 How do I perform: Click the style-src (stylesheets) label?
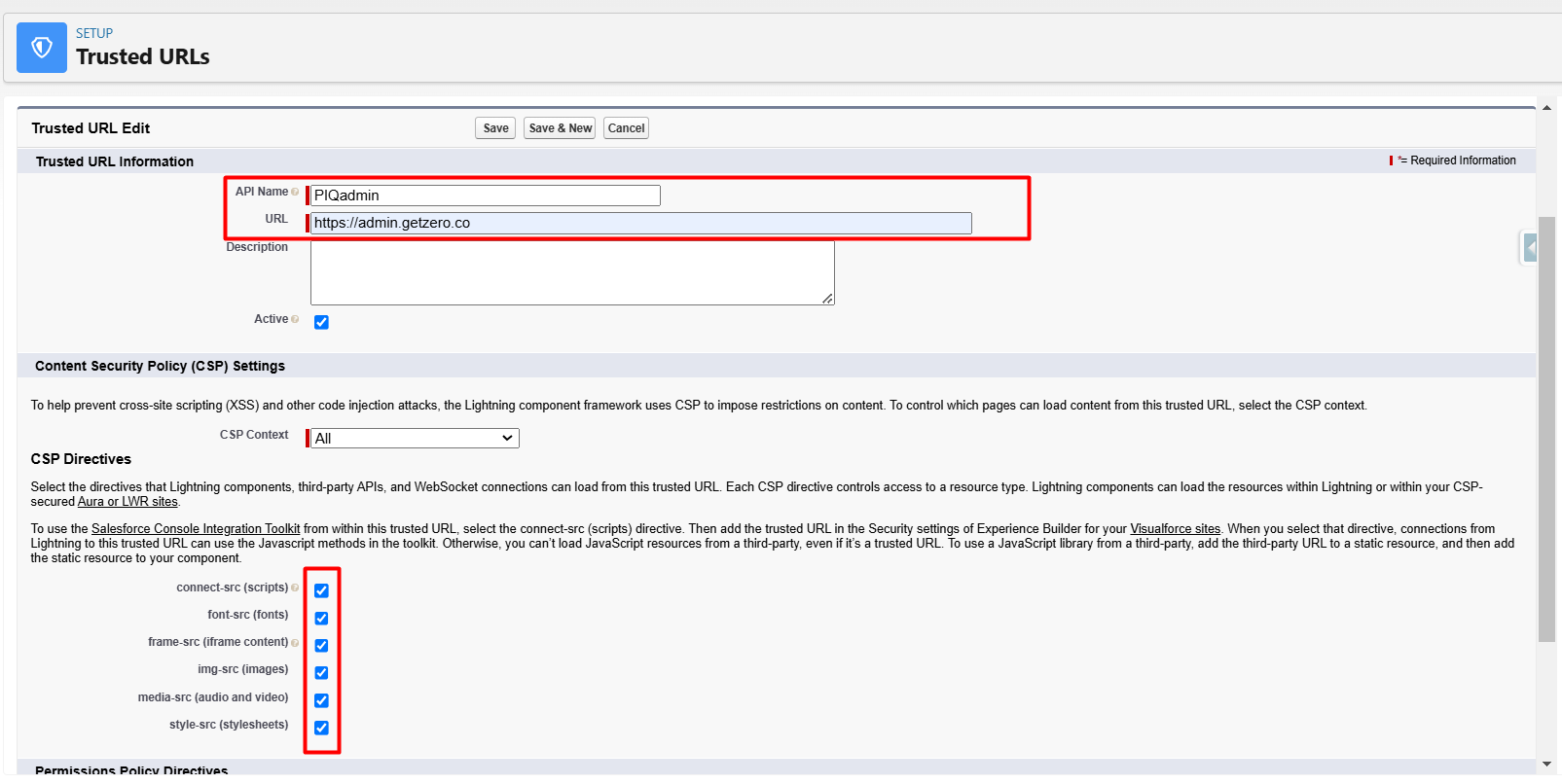[x=229, y=725]
